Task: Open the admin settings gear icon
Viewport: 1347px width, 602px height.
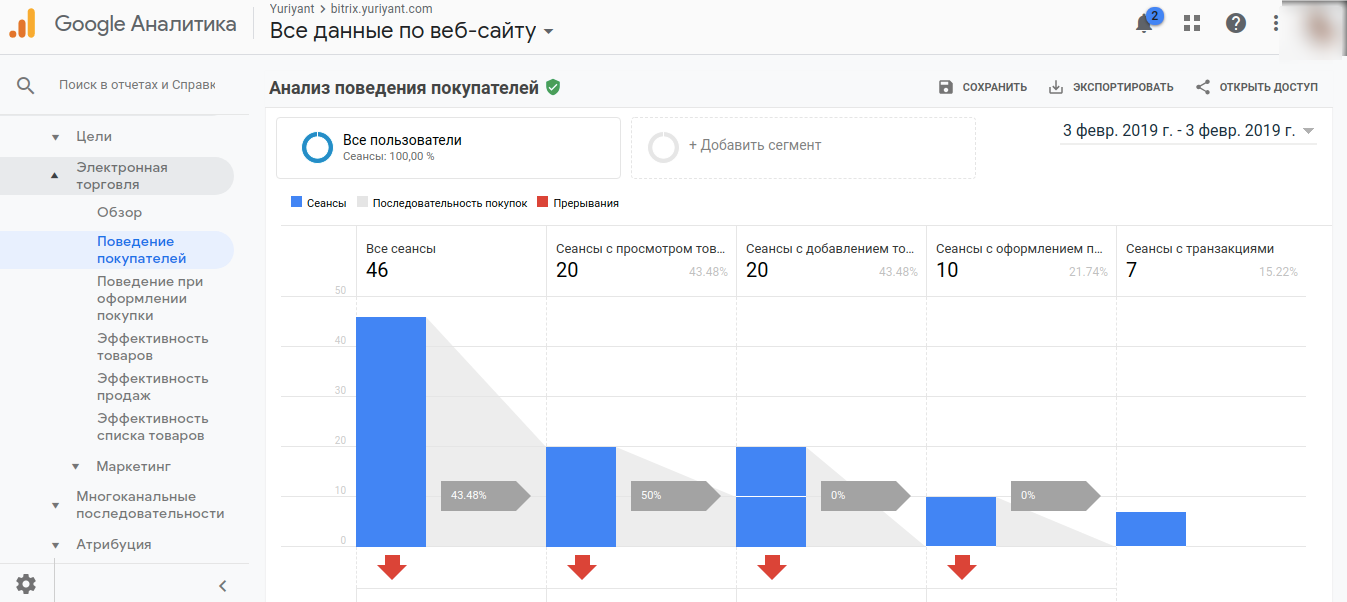Action: (x=26, y=584)
